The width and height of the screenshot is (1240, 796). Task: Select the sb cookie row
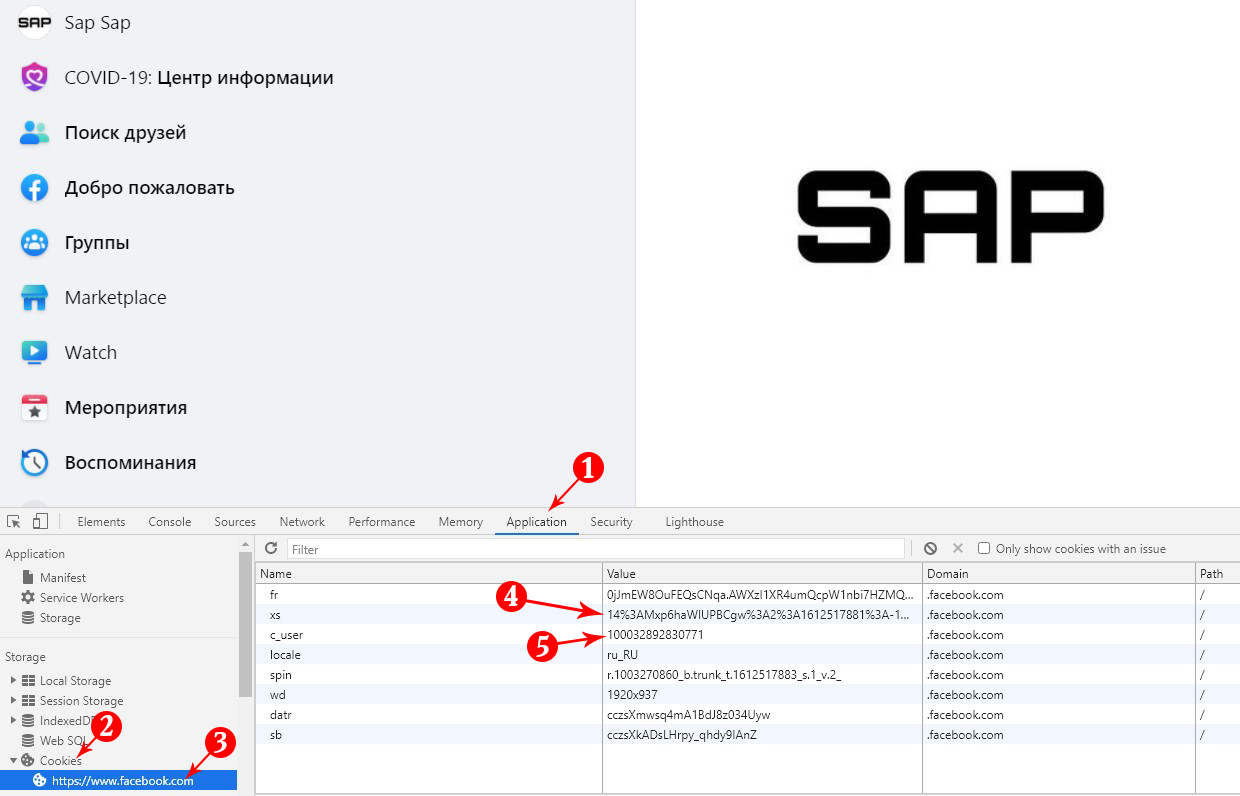748,734
